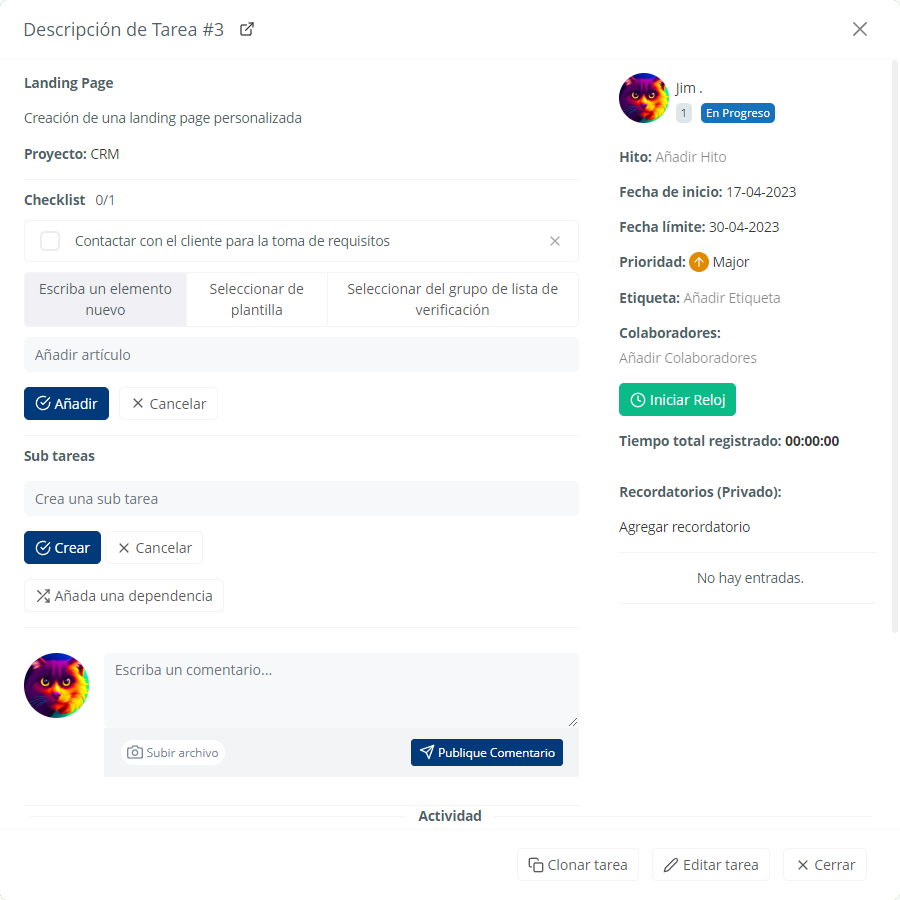
Task: Check Contactar con el cliente checklist item
Action: coord(50,241)
